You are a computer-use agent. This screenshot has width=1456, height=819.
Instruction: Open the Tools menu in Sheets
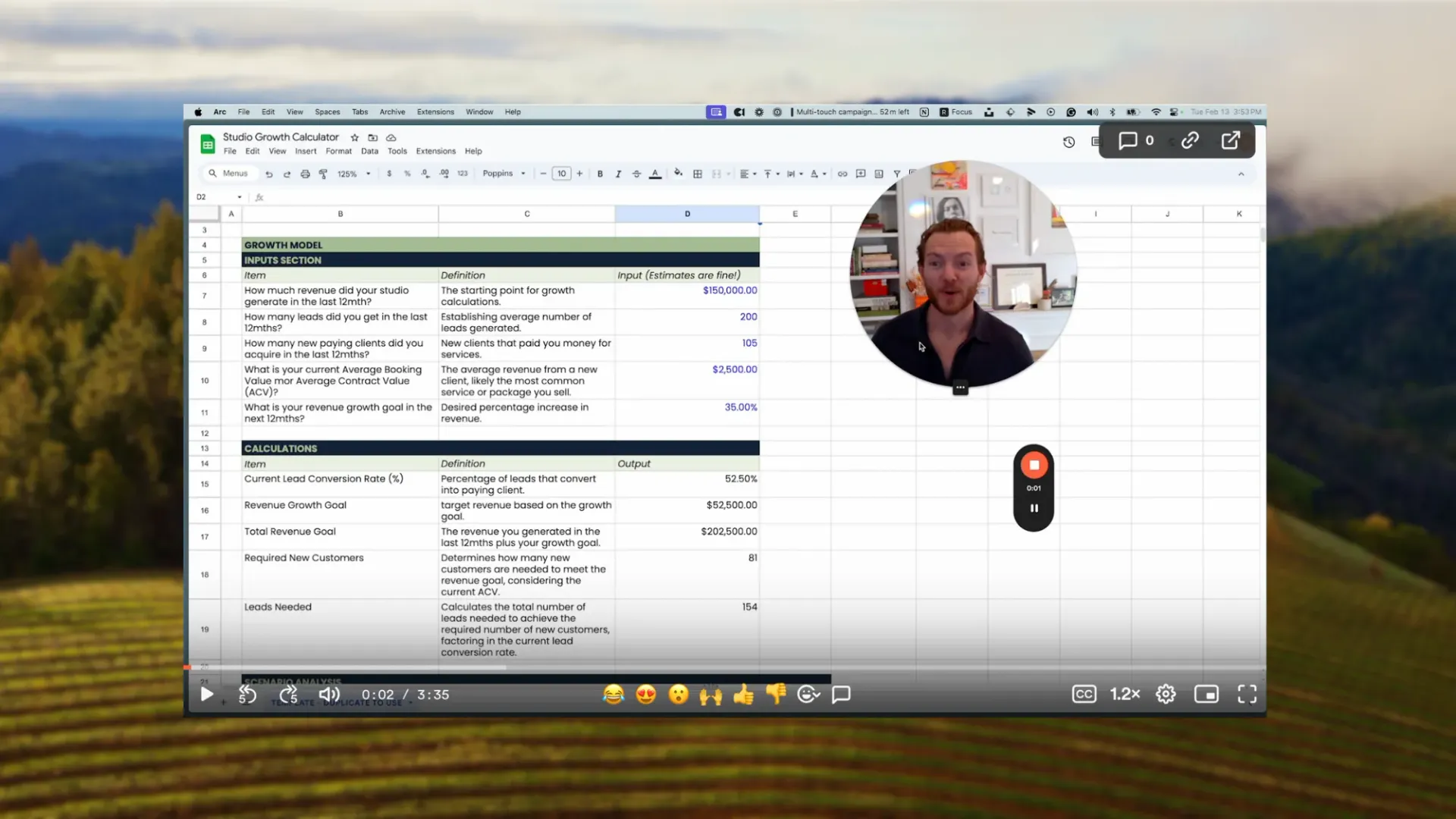coord(397,151)
